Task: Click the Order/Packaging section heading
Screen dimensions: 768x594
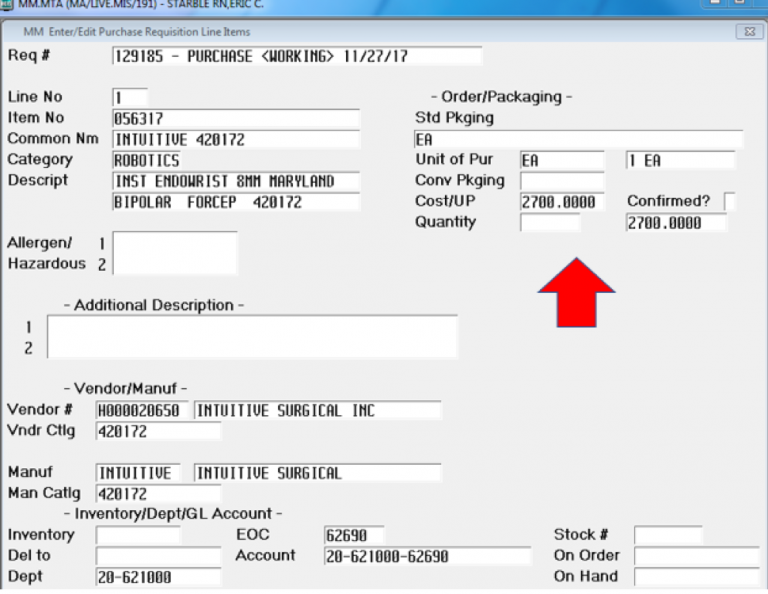Action: click(502, 97)
